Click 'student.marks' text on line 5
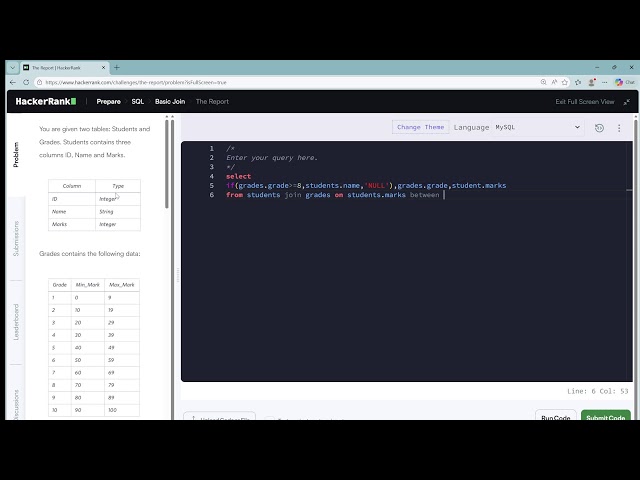640x480 pixels. [479, 186]
